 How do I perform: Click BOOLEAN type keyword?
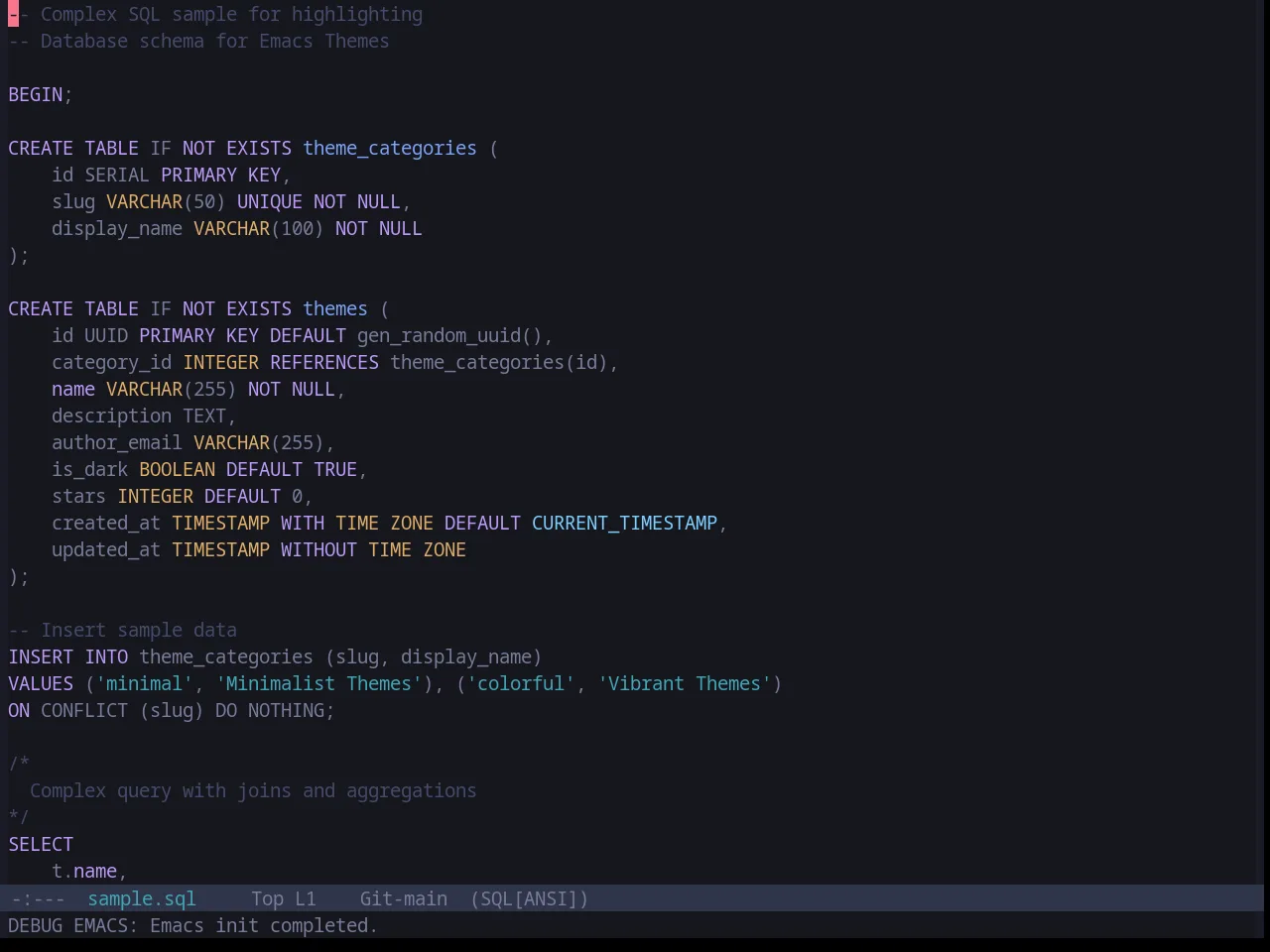(x=178, y=469)
